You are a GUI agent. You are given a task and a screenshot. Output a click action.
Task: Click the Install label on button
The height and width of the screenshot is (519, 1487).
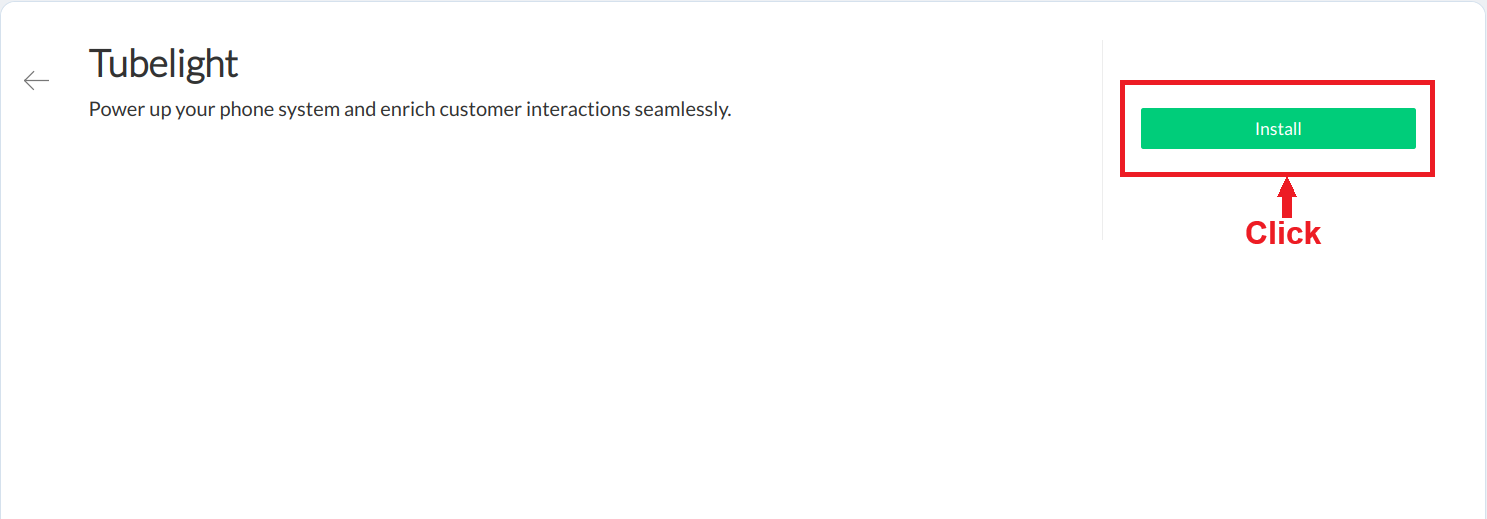pyautogui.click(x=1278, y=129)
